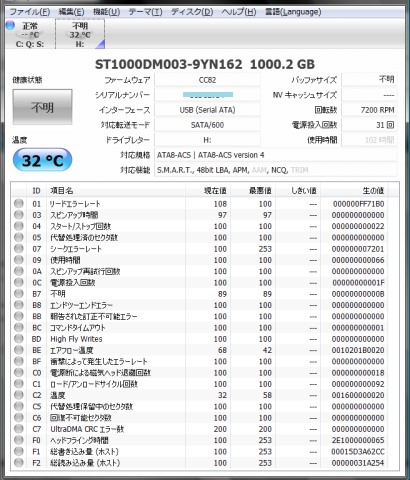
Task: Select raw value 2E1000000065
Action: 358,440
